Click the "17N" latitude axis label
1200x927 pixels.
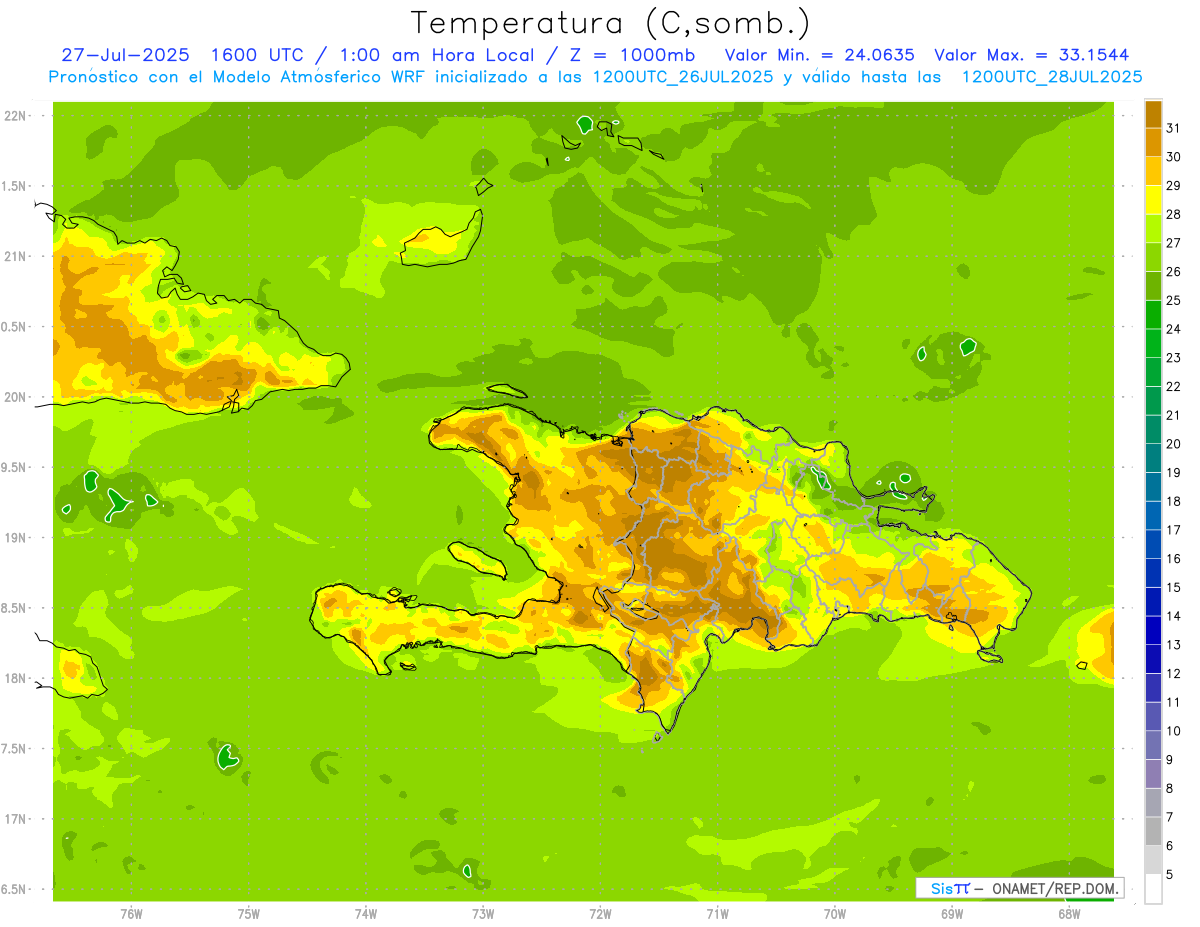pyautogui.click(x=17, y=819)
